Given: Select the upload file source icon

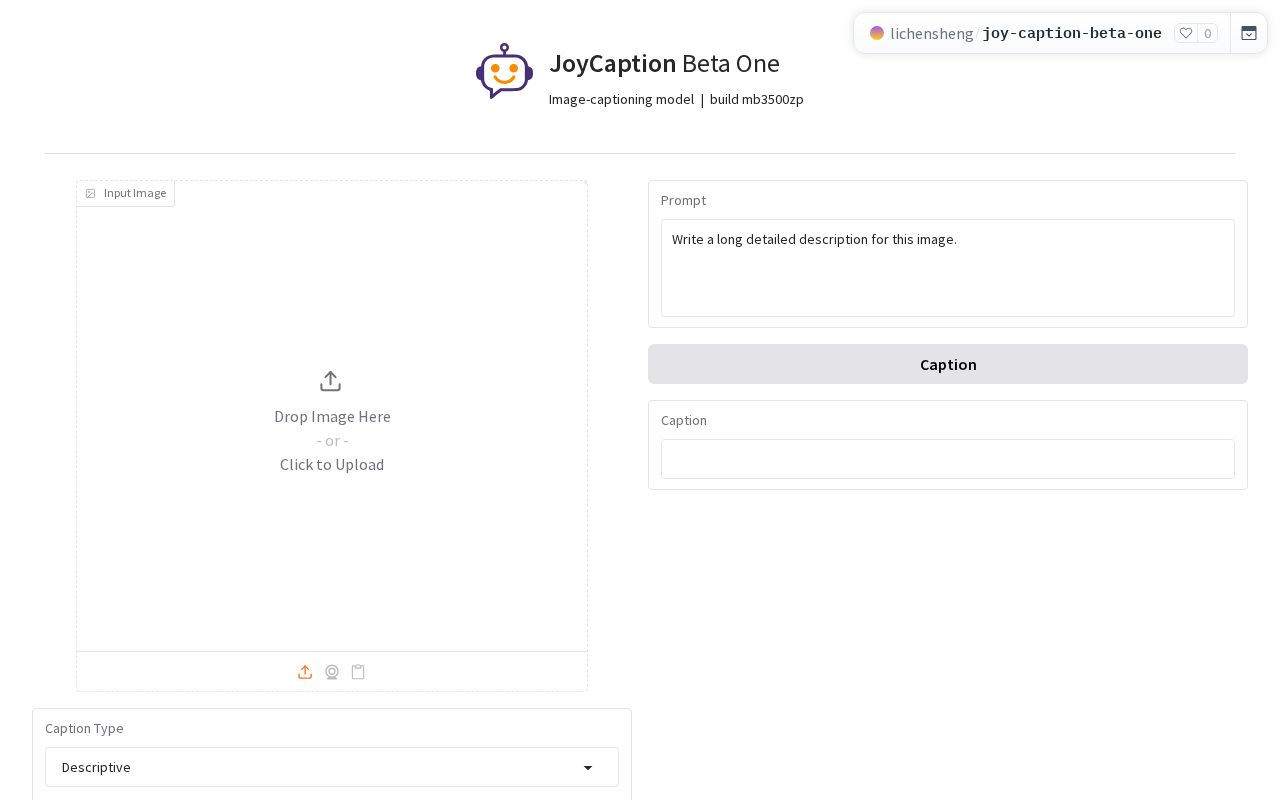Looking at the screenshot, I should pos(305,672).
